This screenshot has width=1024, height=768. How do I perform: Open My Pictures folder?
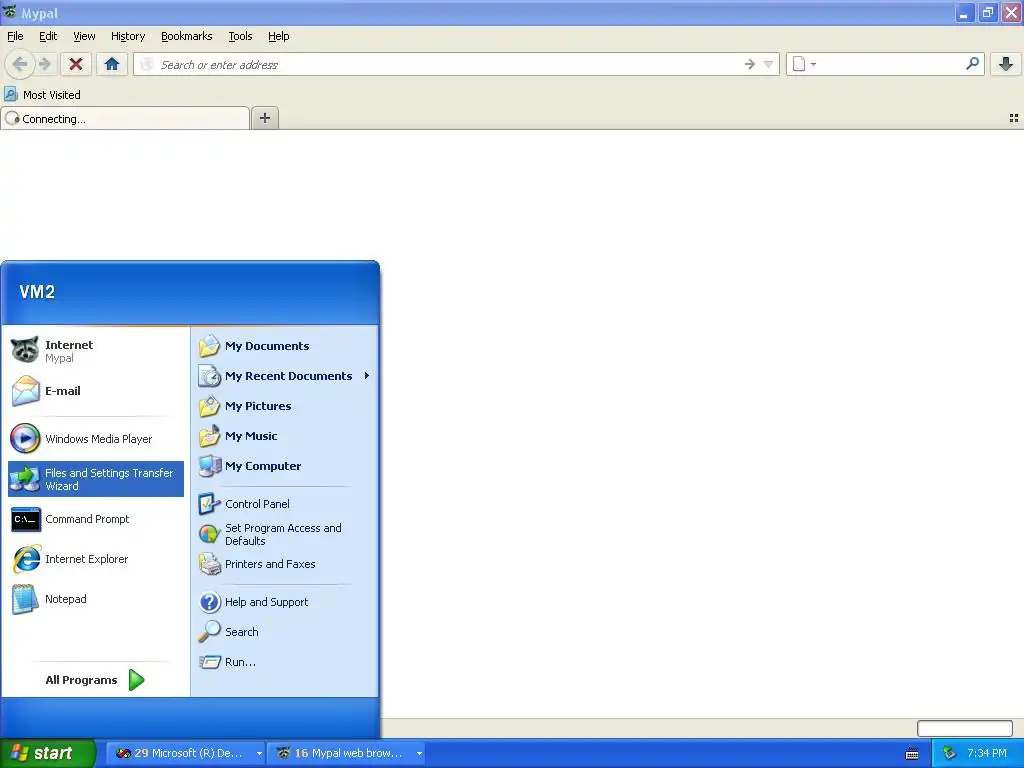(x=285, y=406)
